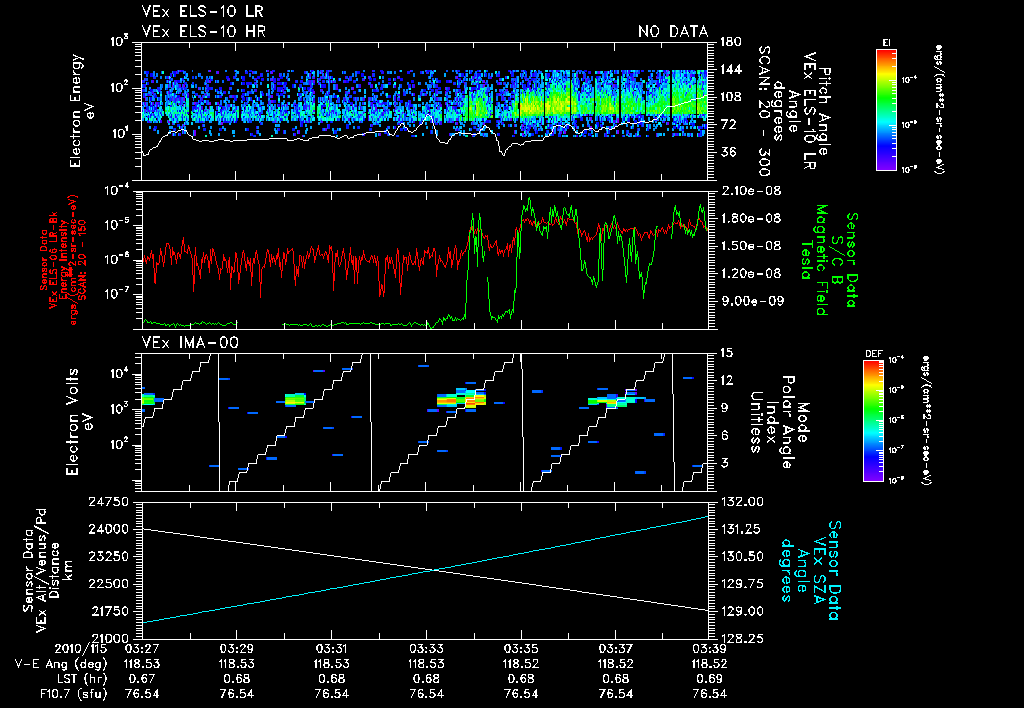Click the 132.00 SZA tick label
This screenshot has height=708, width=1024.
tap(742, 502)
